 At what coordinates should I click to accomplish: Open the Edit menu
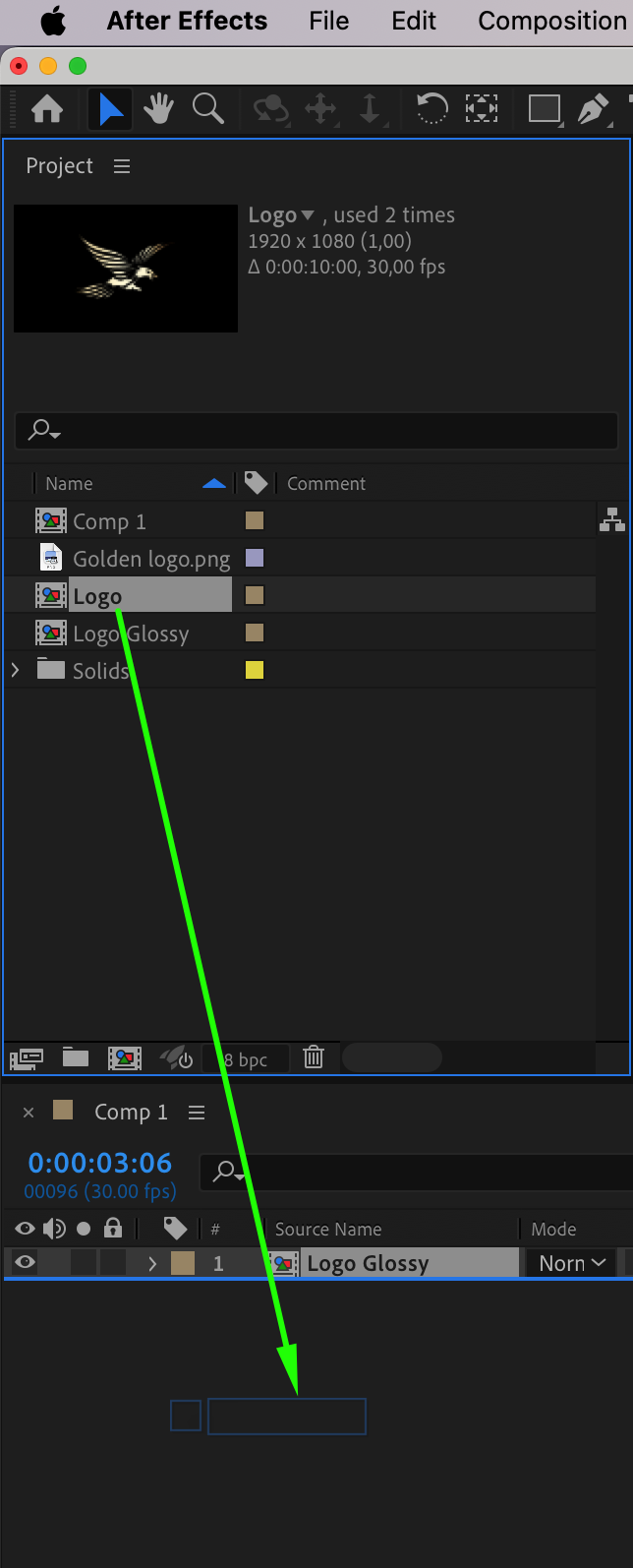(x=414, y=21)
